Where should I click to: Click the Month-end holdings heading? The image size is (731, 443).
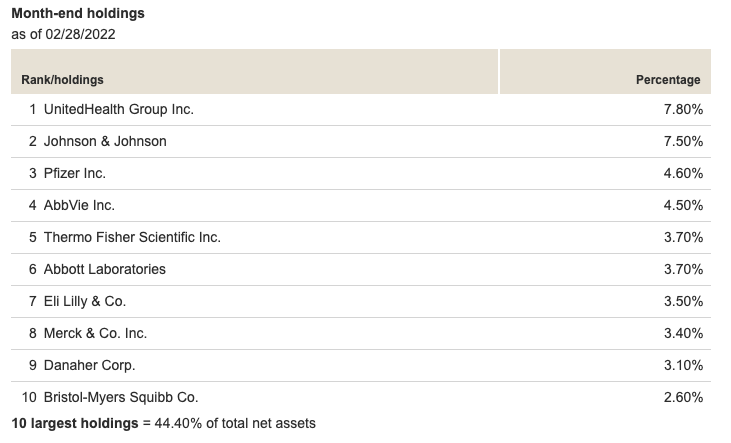click(x=78, y=13)
